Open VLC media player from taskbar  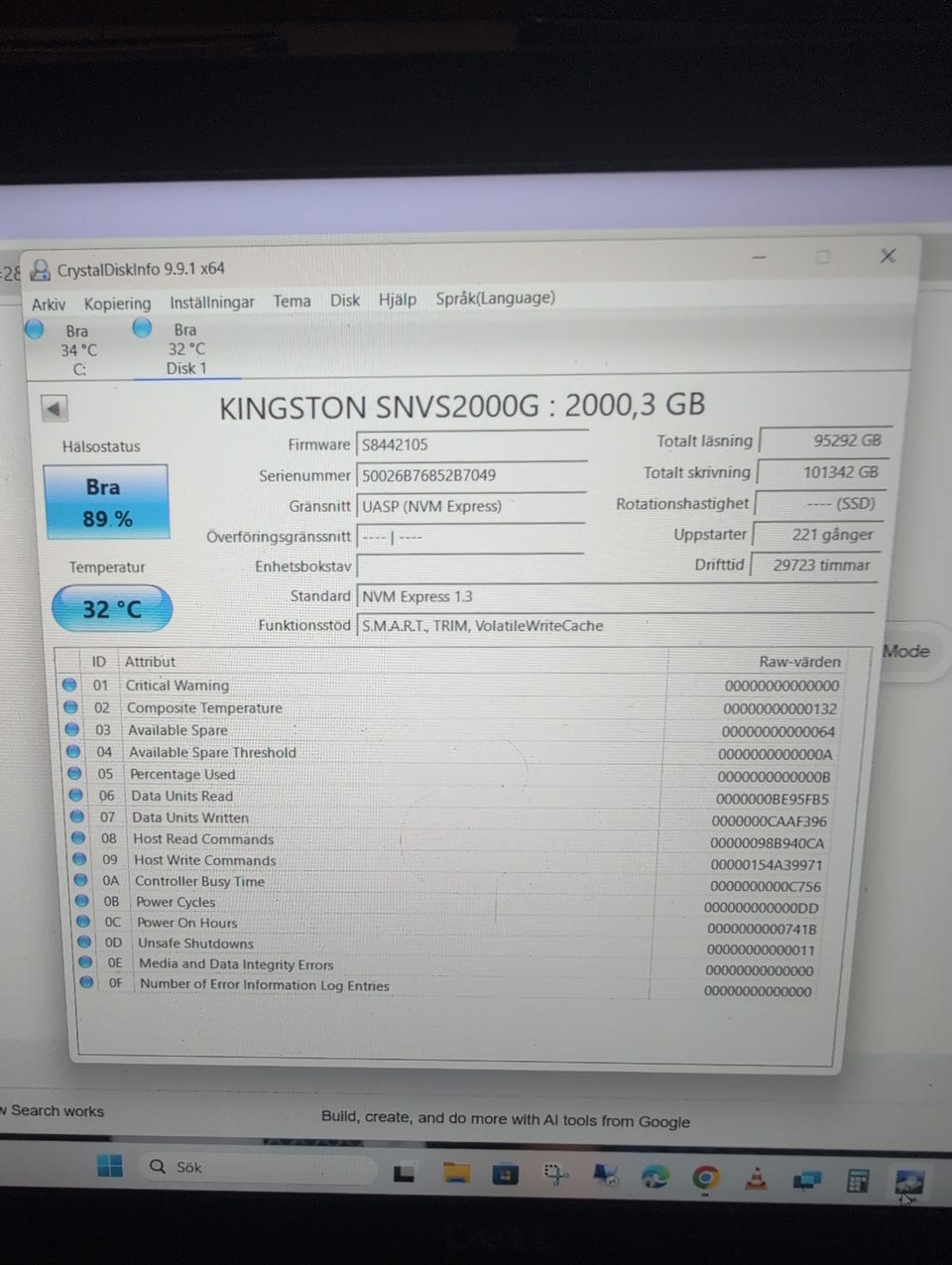click(x=756, y=1179)
